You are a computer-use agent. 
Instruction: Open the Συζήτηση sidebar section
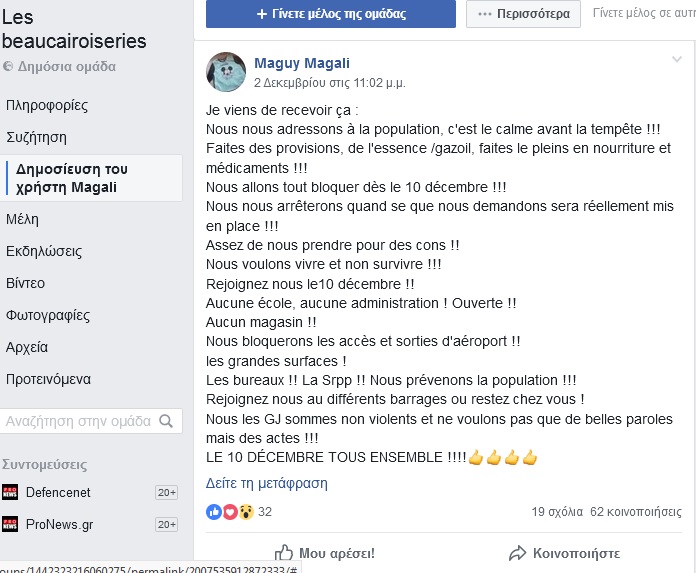pyautogui.click(x=36, y=137)
